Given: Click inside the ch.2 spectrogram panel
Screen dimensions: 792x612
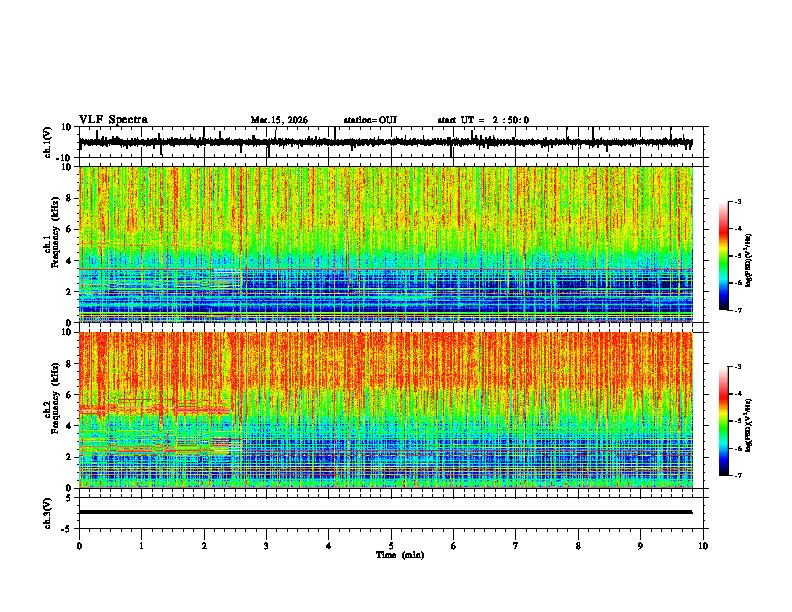Looking at the screenshot, I should (386, 410).
